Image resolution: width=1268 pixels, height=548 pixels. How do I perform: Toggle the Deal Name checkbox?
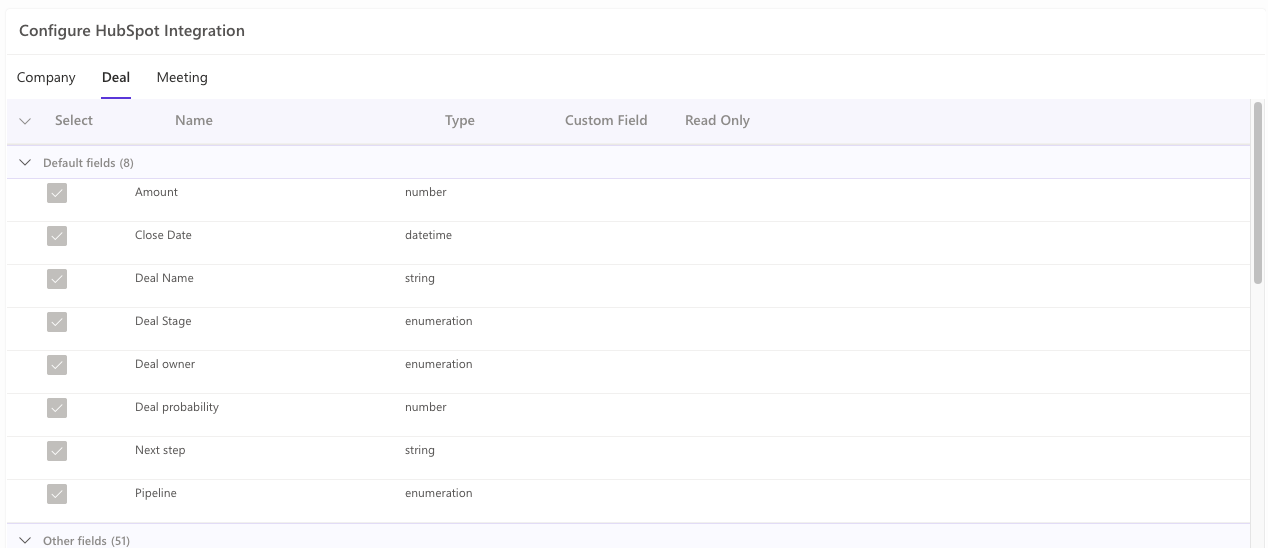point(57,279)
